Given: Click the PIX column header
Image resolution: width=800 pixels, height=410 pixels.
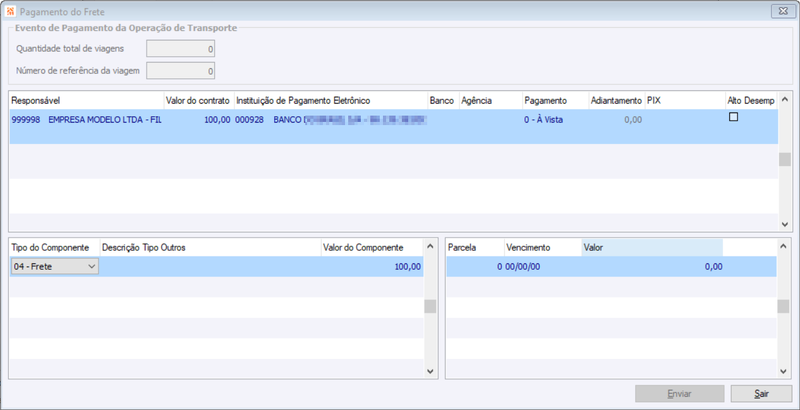Looking at the screenshot, I should tap(685, 100).
